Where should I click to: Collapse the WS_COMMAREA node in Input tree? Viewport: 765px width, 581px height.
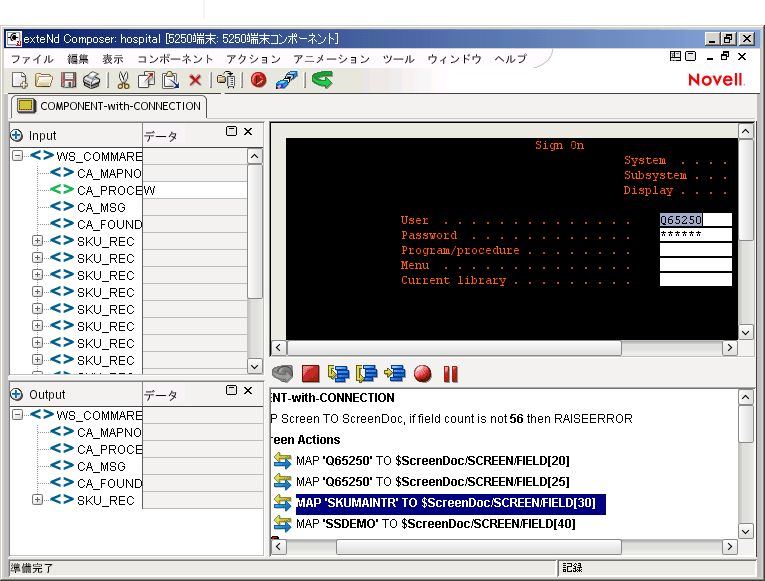[x=17, y=156]
